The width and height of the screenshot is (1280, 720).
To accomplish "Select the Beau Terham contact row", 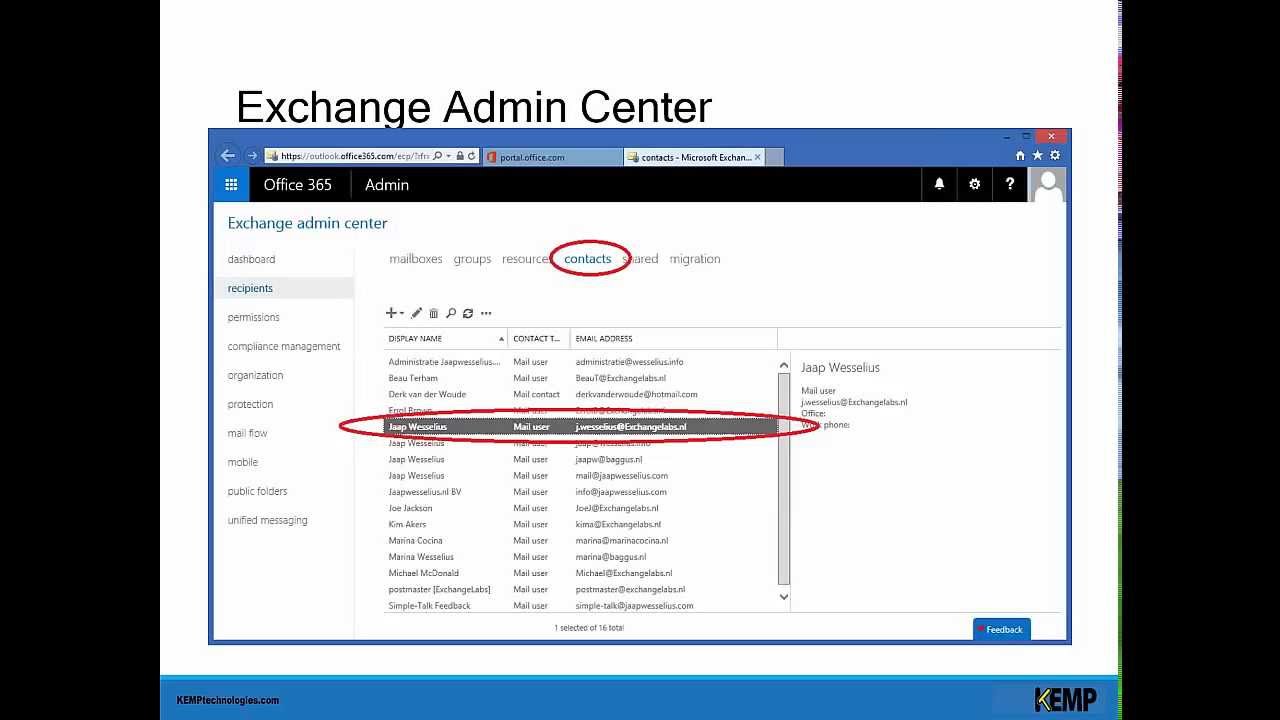I will pos(580,378).
